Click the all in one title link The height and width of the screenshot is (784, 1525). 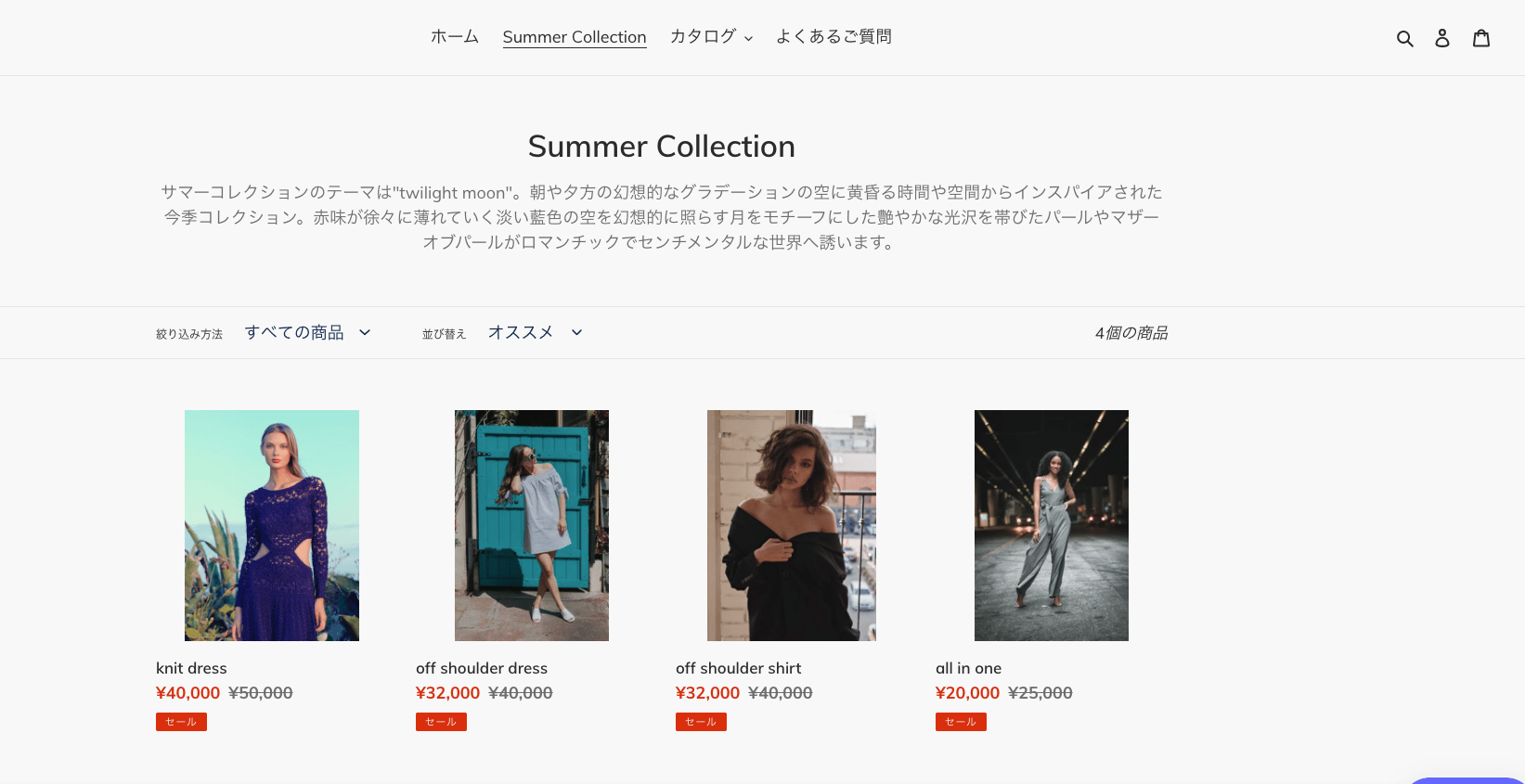coord(968,668)
